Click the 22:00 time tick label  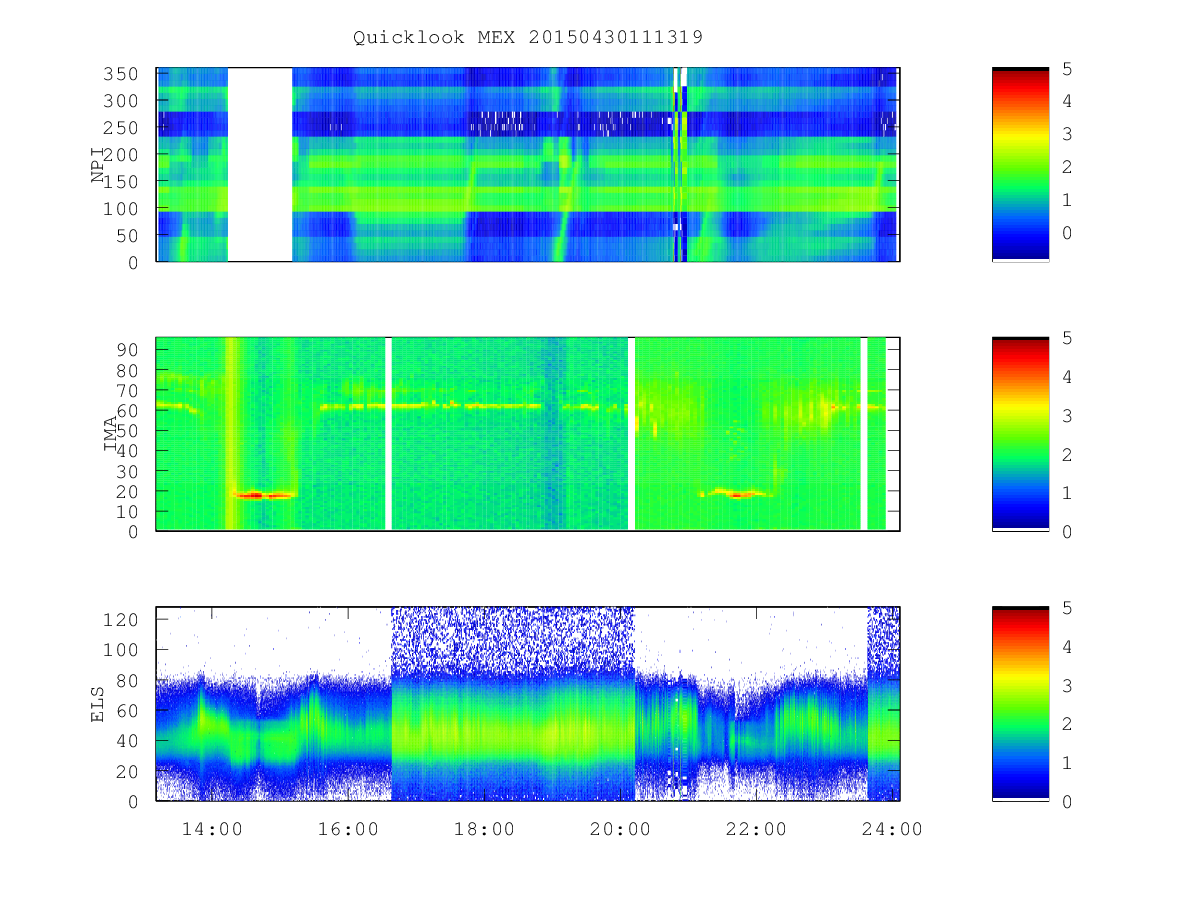[756, 829]
